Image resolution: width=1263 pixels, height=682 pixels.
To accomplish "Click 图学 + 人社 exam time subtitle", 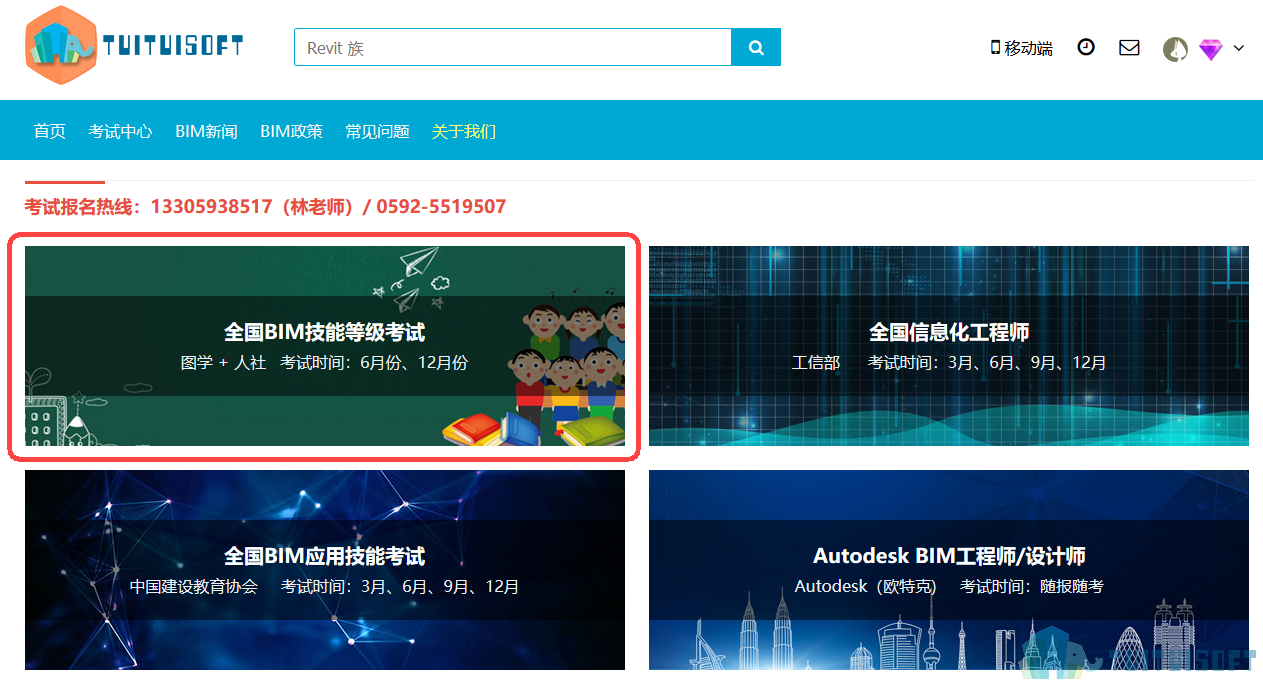I will tap(325, 363).
